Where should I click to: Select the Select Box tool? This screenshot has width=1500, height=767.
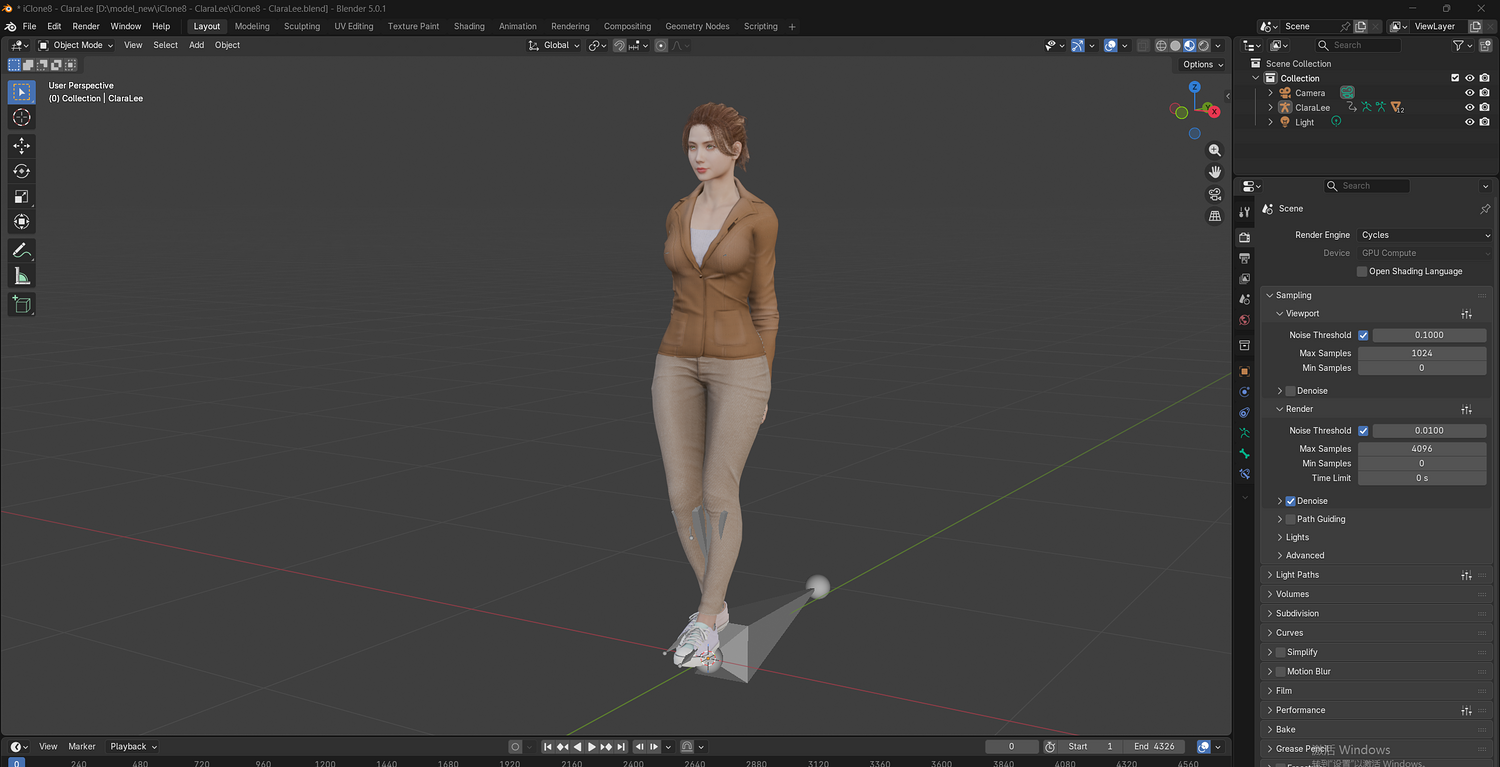point(21,92)
